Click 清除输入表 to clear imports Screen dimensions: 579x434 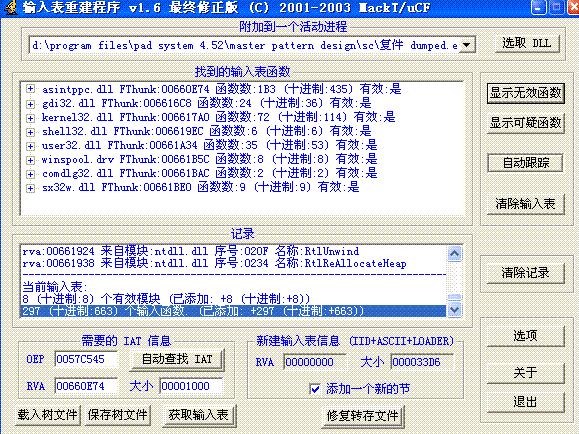[x=525, y=204]
